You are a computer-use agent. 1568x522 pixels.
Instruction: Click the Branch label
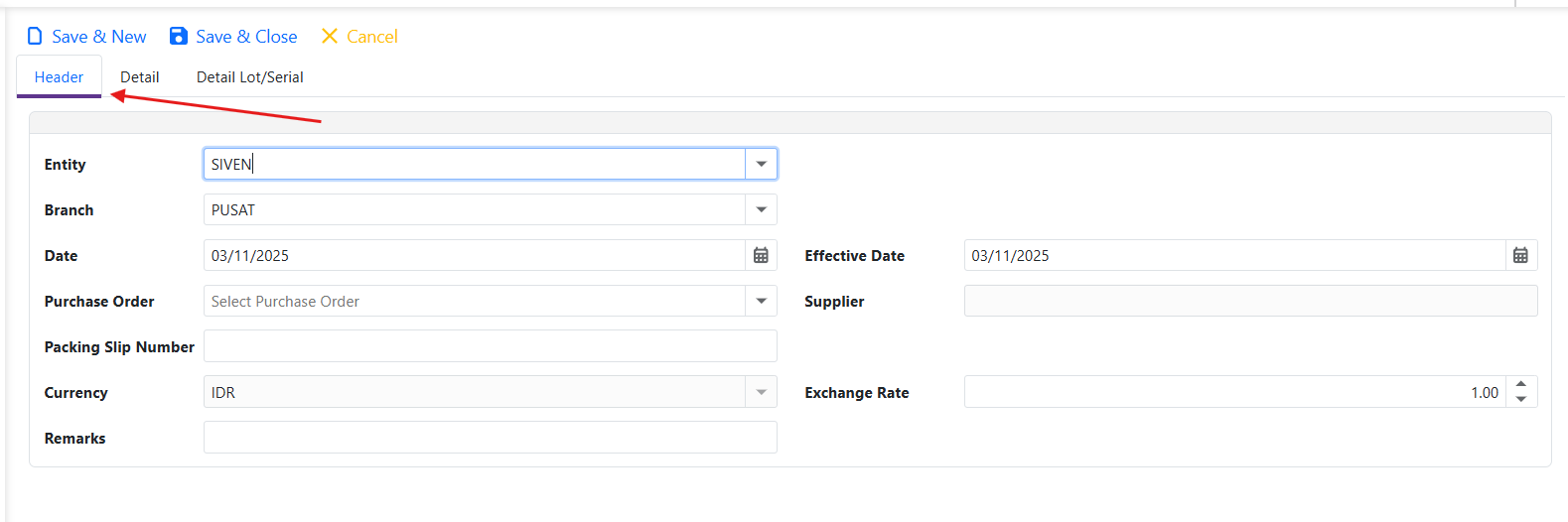coord(69,210)
